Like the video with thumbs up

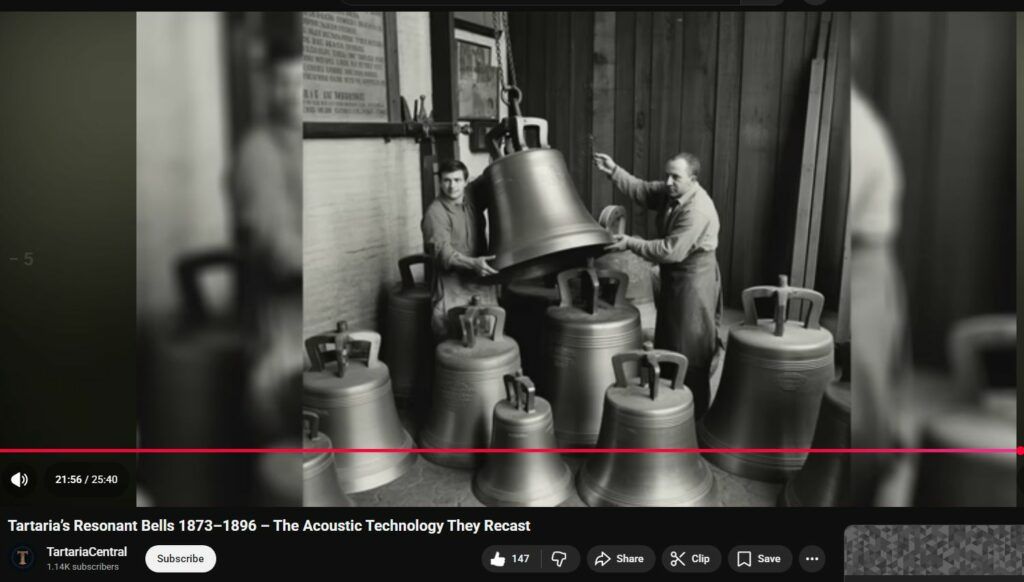tap(509, 559)
